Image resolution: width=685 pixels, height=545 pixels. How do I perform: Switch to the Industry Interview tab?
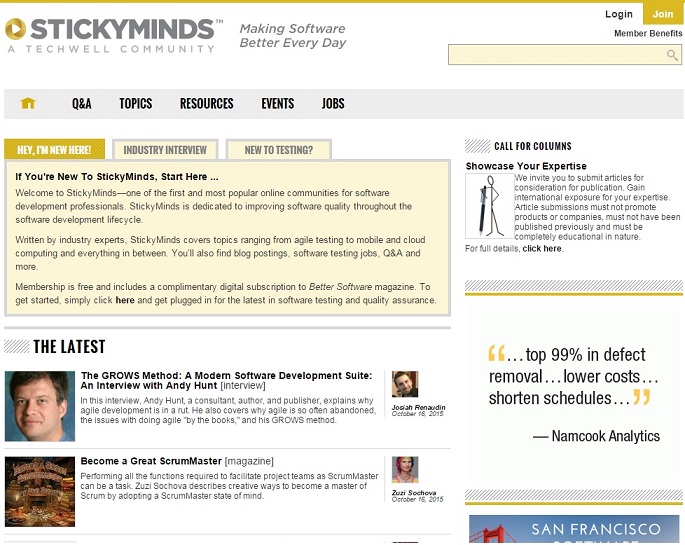click(165, 150)
